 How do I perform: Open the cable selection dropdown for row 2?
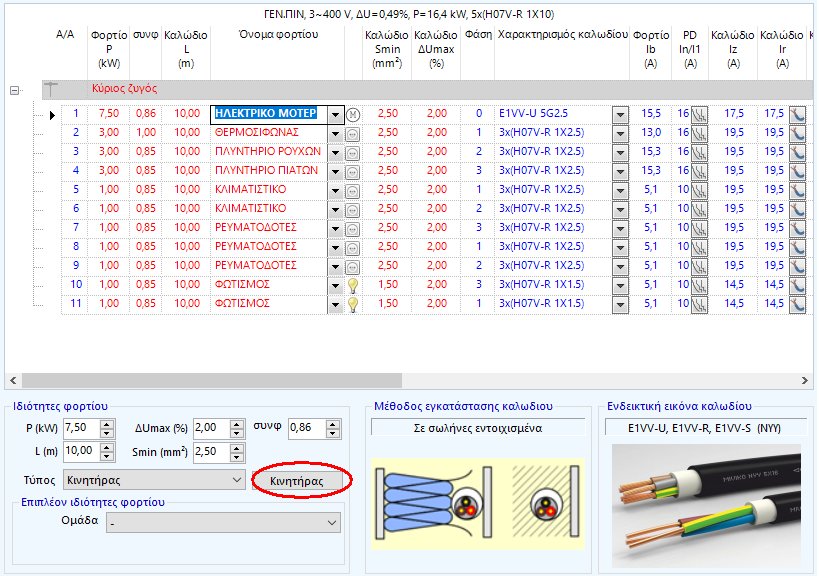620,132
